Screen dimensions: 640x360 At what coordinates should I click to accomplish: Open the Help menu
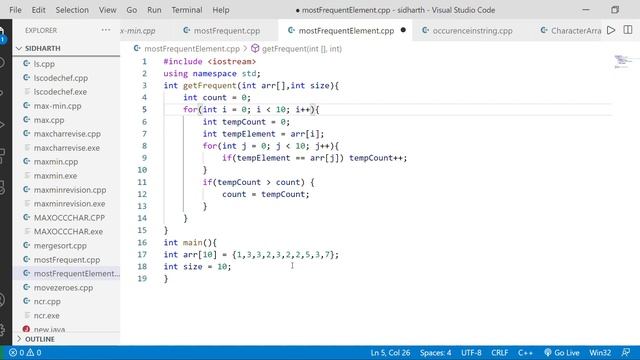click(x=220, y=10)
